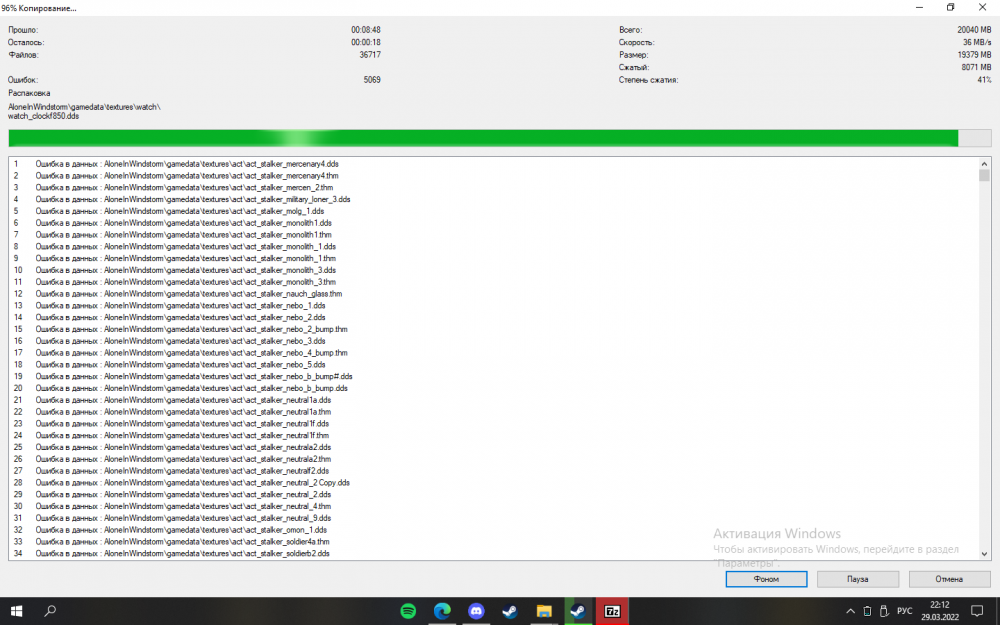Minimize the 96% Копирование window
The width and height of the screenshot is (1000, 625).
(920, 8)
